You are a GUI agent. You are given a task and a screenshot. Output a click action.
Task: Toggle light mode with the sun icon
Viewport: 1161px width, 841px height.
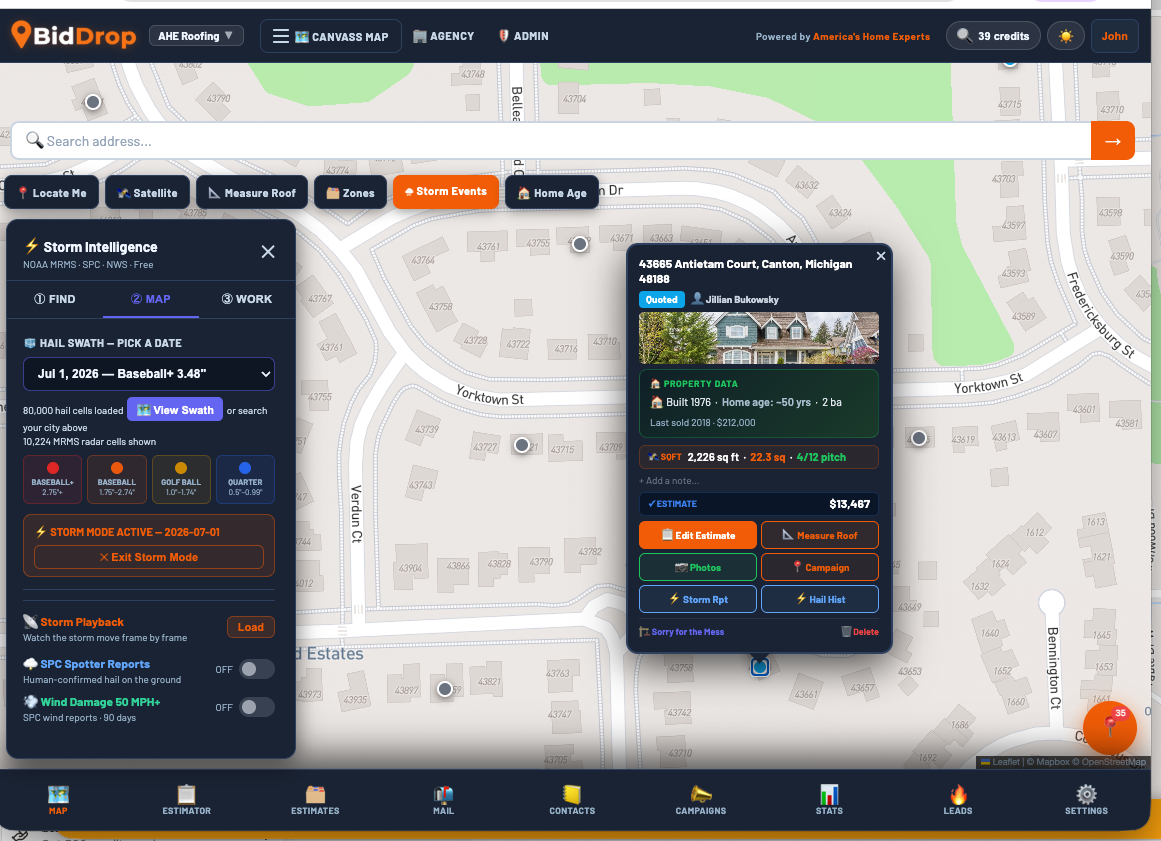tap(1065, 36)
